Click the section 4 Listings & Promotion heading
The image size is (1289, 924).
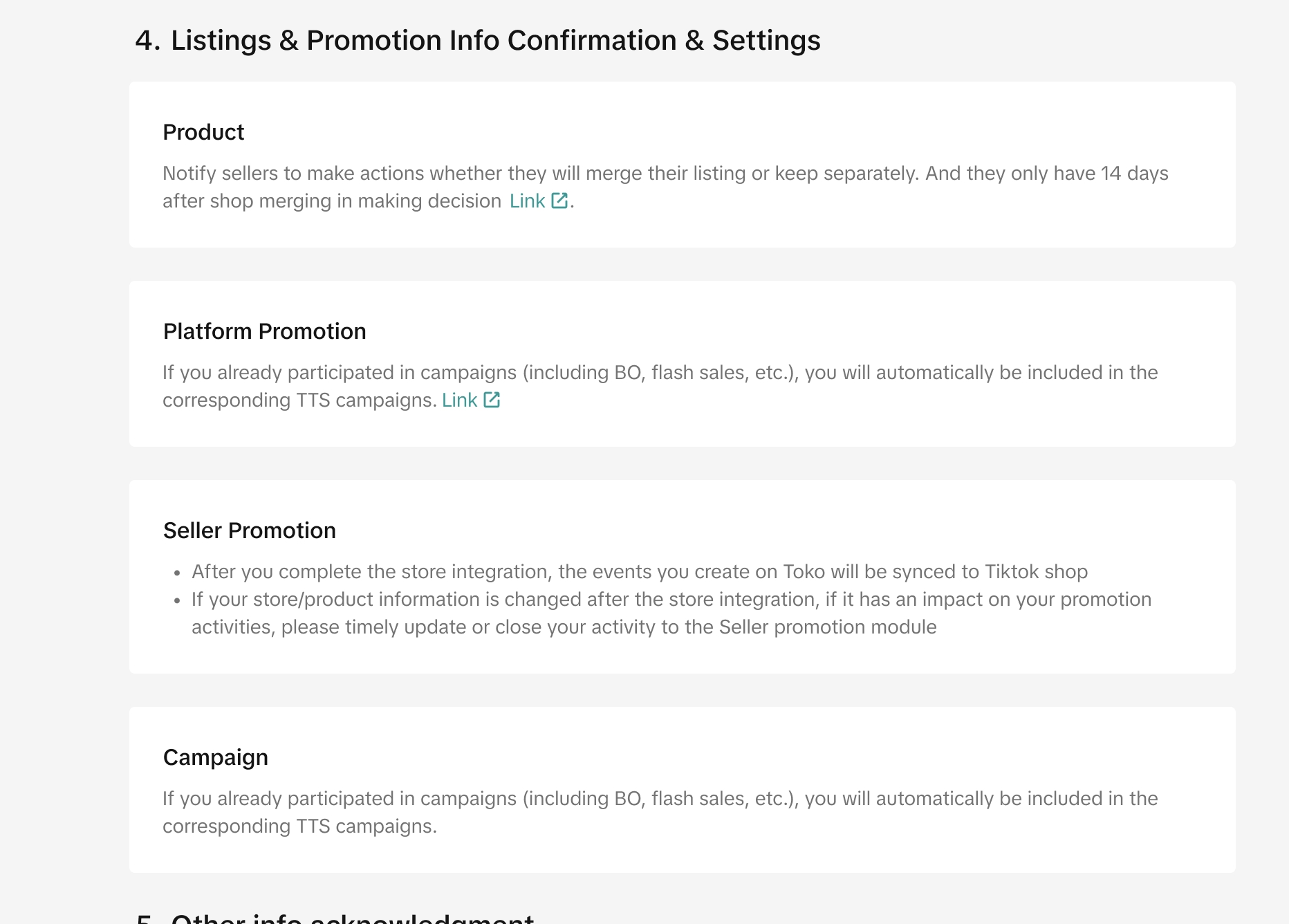pos(478,41)
